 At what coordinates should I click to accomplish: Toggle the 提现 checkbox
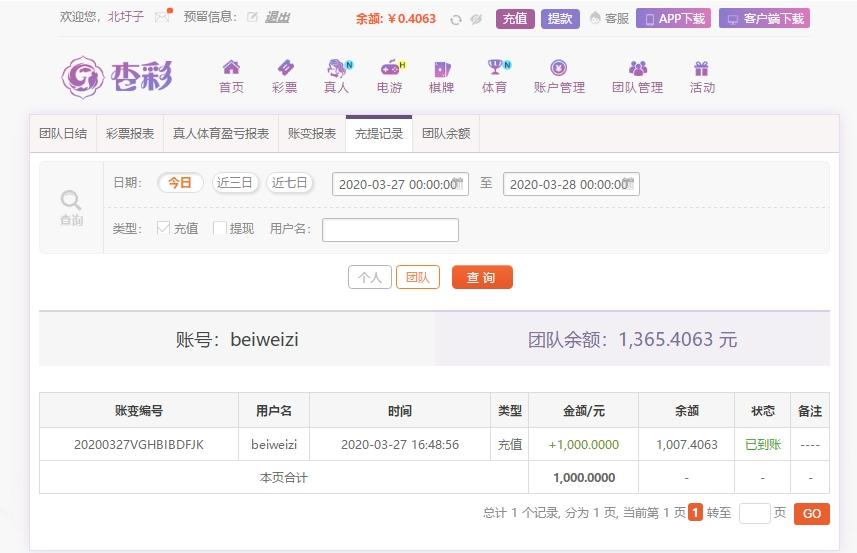pyautogui.click(x=220, y=228)
